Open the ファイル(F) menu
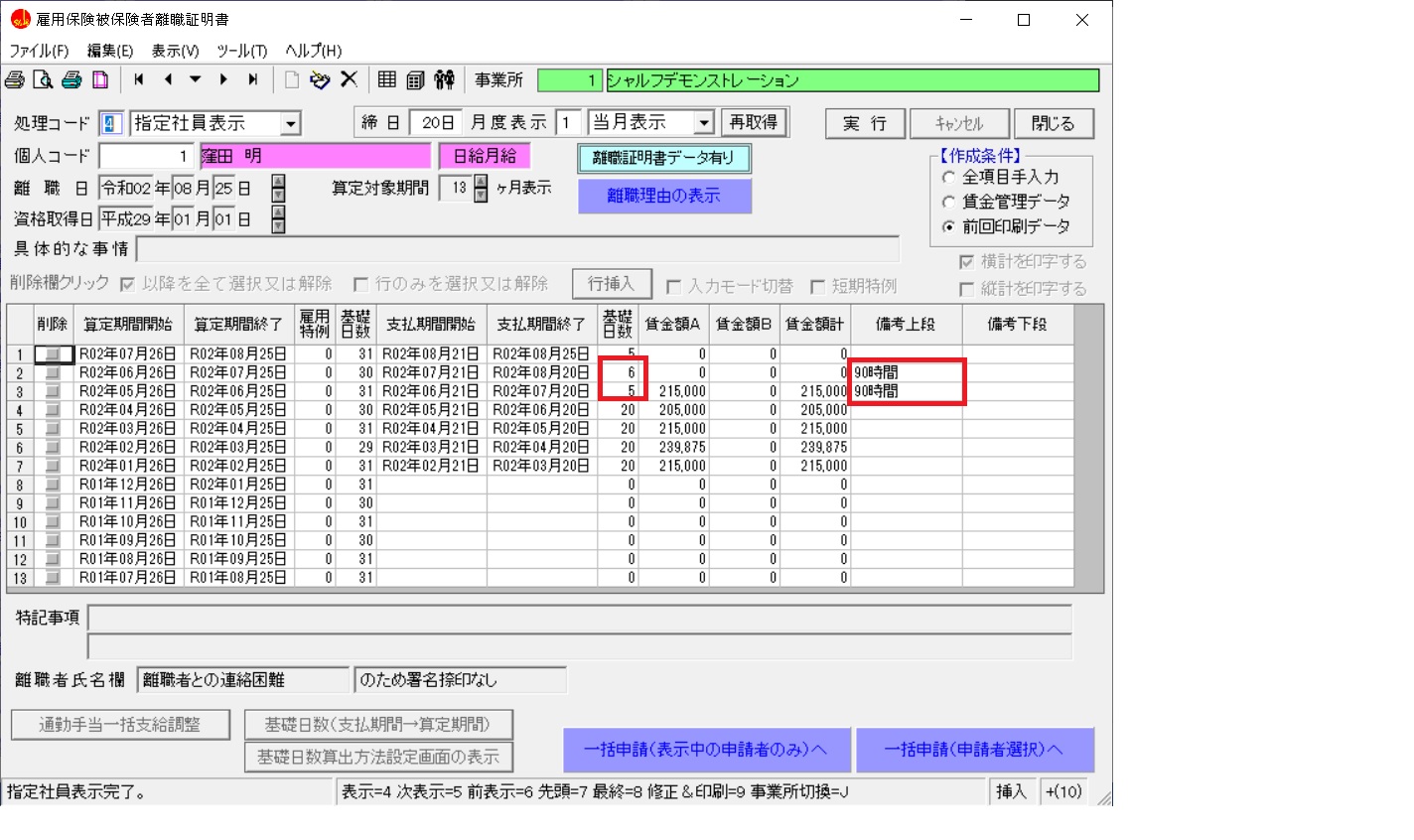 [39, 51]
